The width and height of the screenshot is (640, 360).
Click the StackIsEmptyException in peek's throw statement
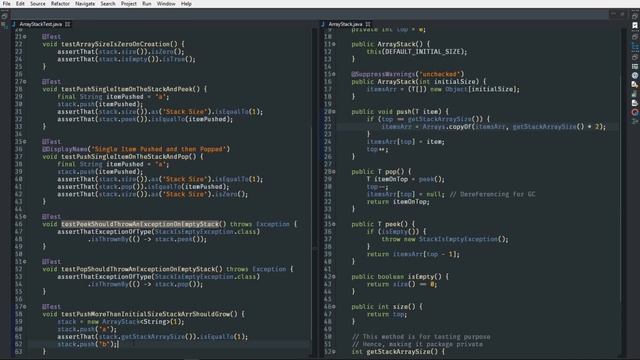pos(458,239)
